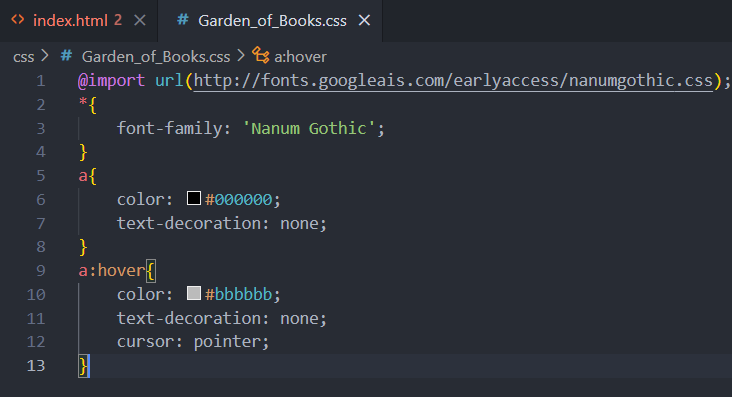This screenshot has height=397, width=732.
Task: Open the black #000000 color swatch
Action: [x=194, y=198]
